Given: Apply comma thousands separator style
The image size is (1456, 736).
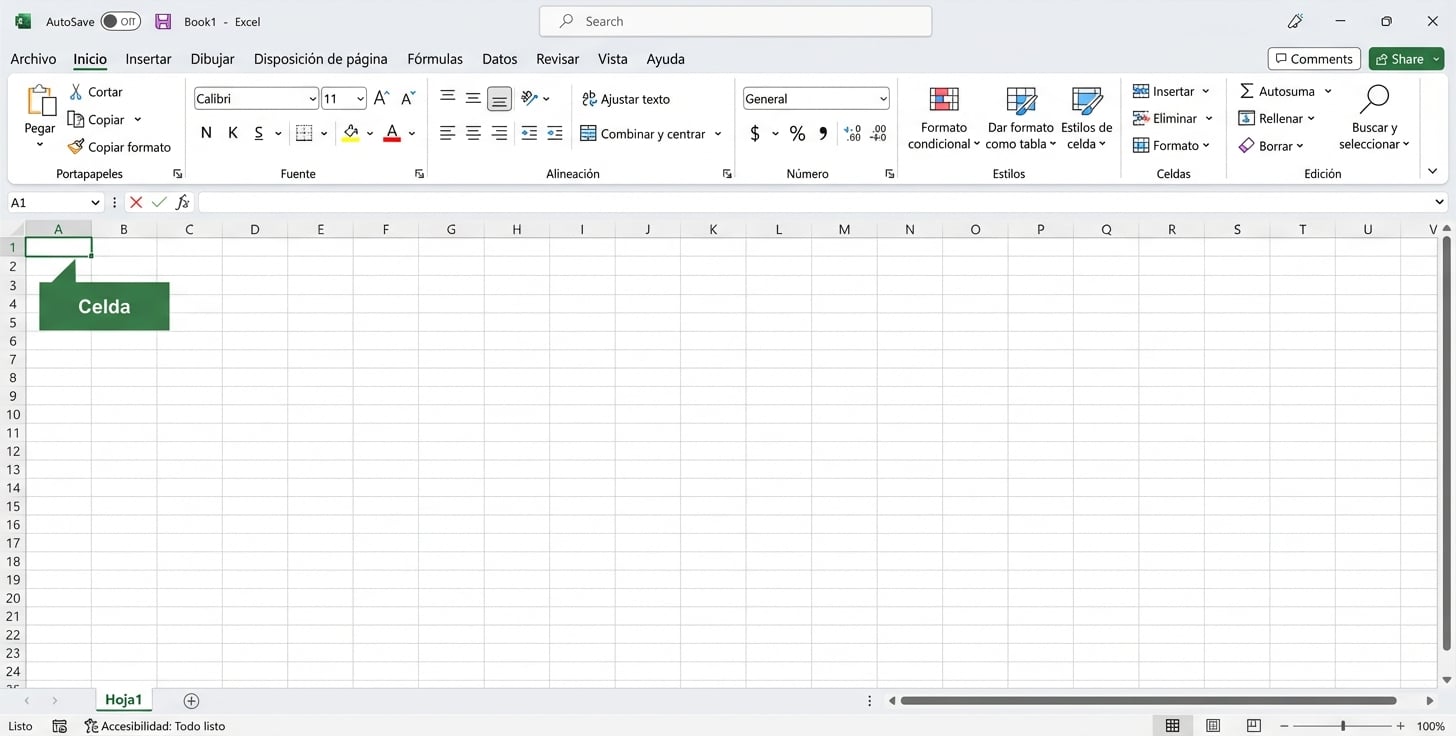Looking at the screenshot, I should pos(823,133).
